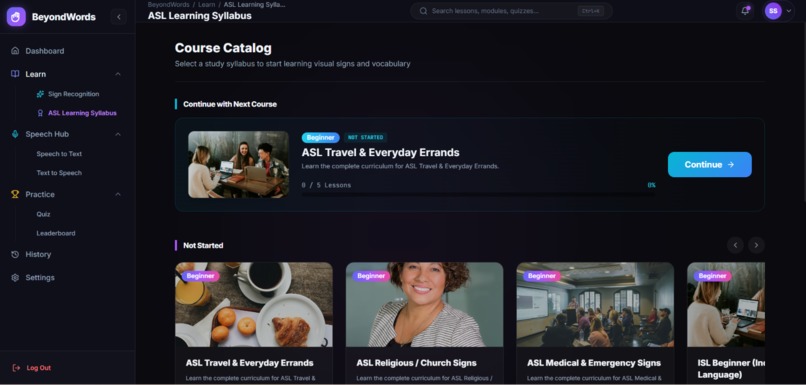Open ISL Beginner course card image

point(726,304)
